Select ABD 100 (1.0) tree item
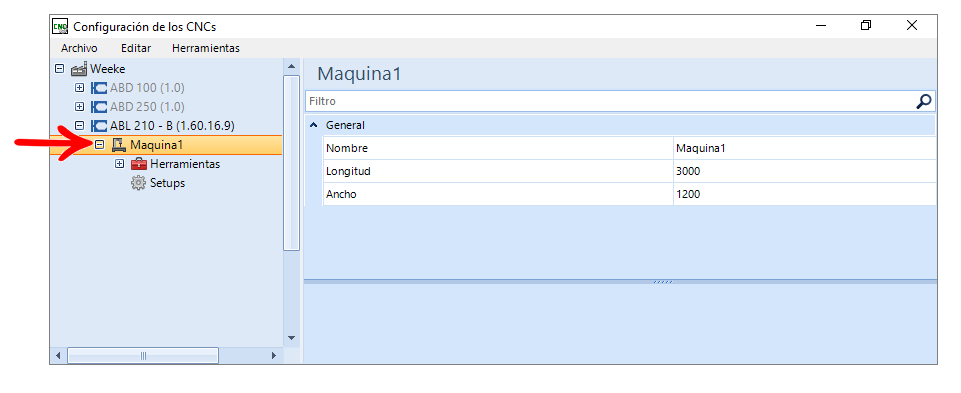961x393 pixels. [147, 88]
